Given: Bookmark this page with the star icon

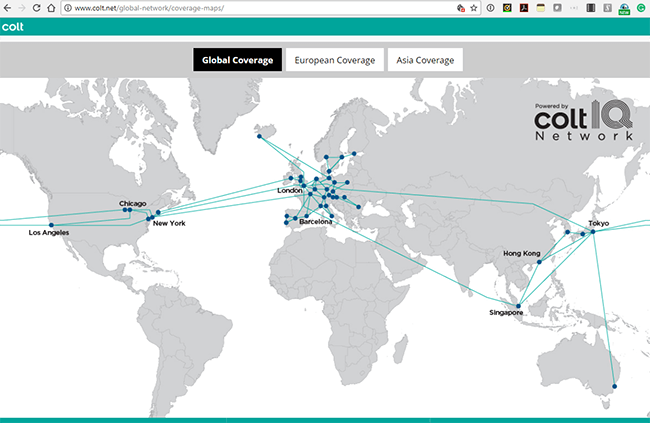Looking at the screenshot, I should (x=474, y=8).
